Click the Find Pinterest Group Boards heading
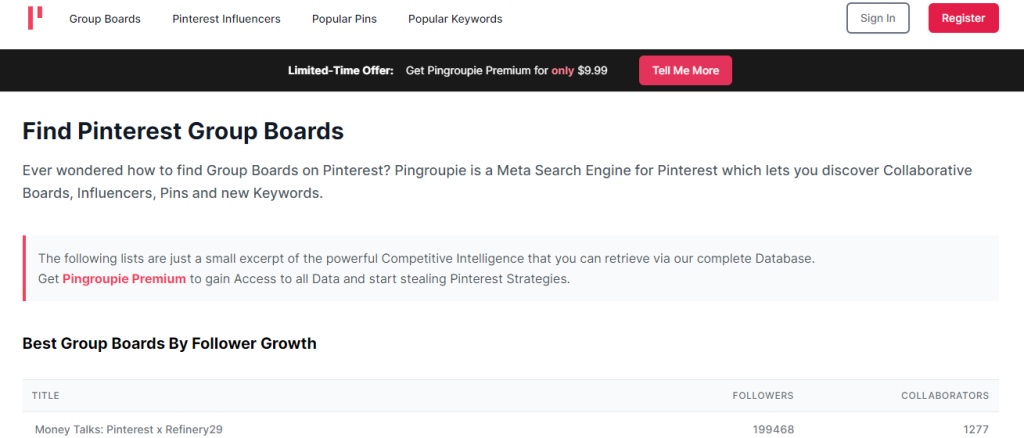Viewport: 1024px width, 438px height. coord(183,131)
